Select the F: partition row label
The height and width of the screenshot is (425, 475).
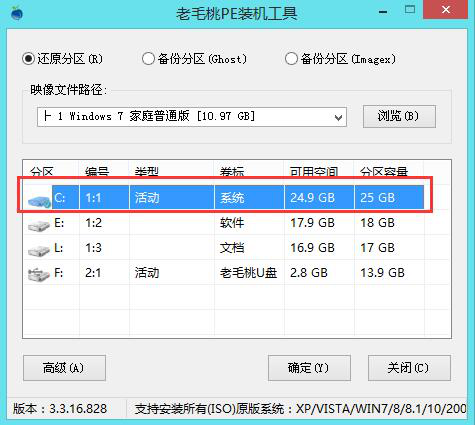59,273
